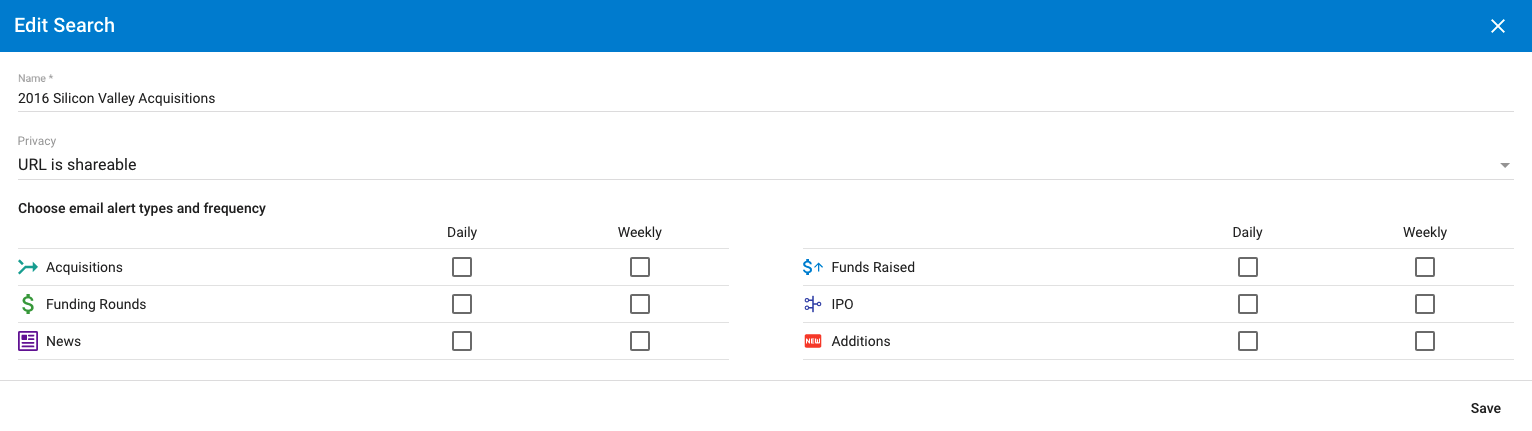Click the red NEW Additions icon
The image size is (1532, 431).
tap(813, 341)
